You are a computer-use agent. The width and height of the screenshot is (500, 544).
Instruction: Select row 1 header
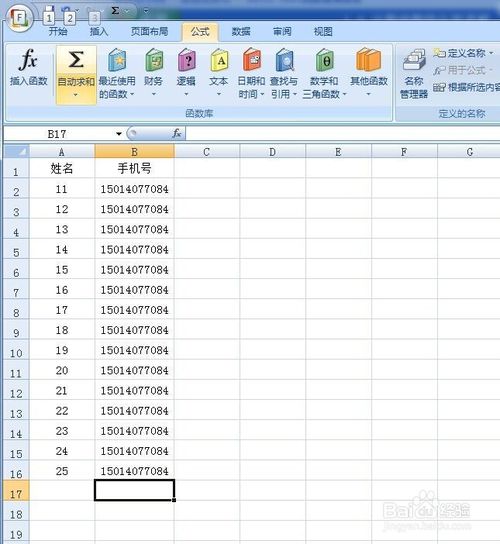tap(16, 169)
